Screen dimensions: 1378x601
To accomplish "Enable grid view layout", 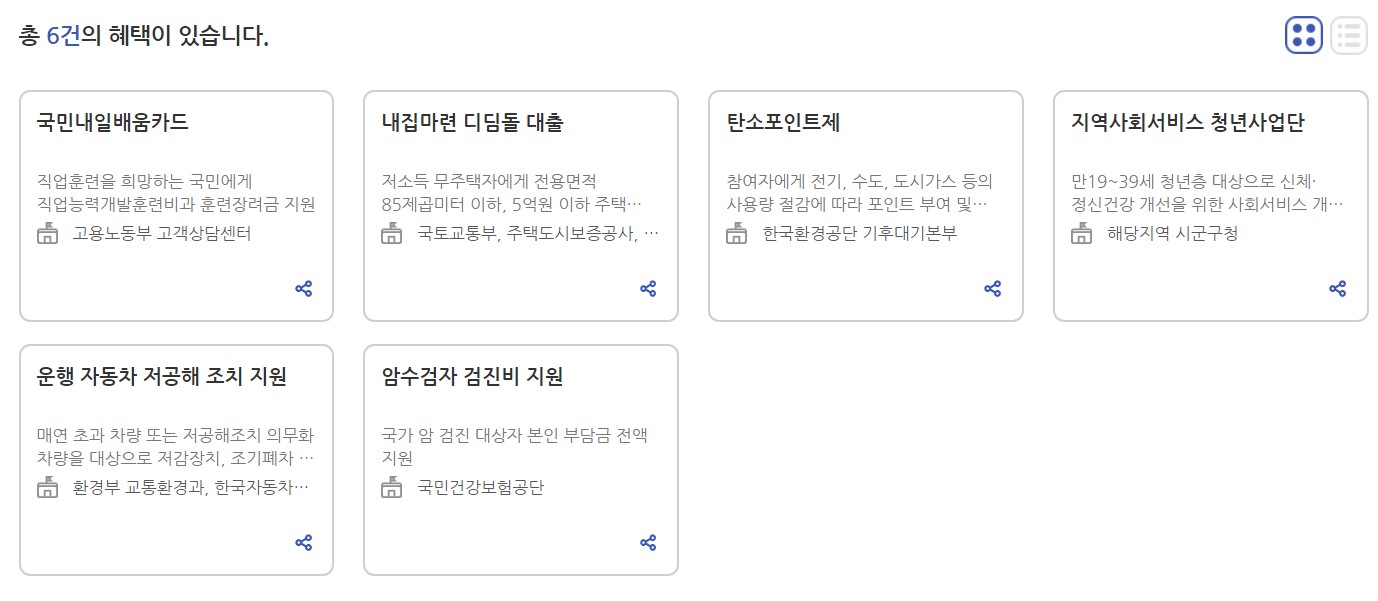I will point(1303,36).
